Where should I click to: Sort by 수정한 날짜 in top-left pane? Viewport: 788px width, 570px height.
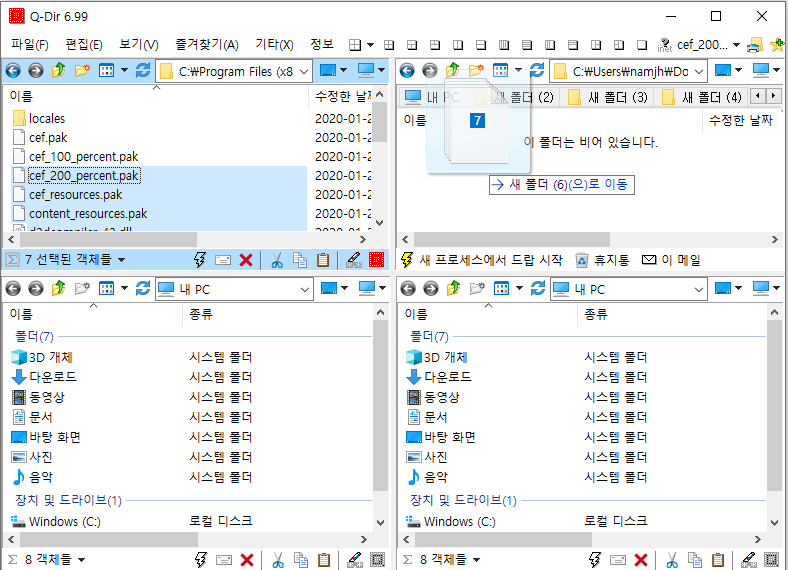click(342, 96)
